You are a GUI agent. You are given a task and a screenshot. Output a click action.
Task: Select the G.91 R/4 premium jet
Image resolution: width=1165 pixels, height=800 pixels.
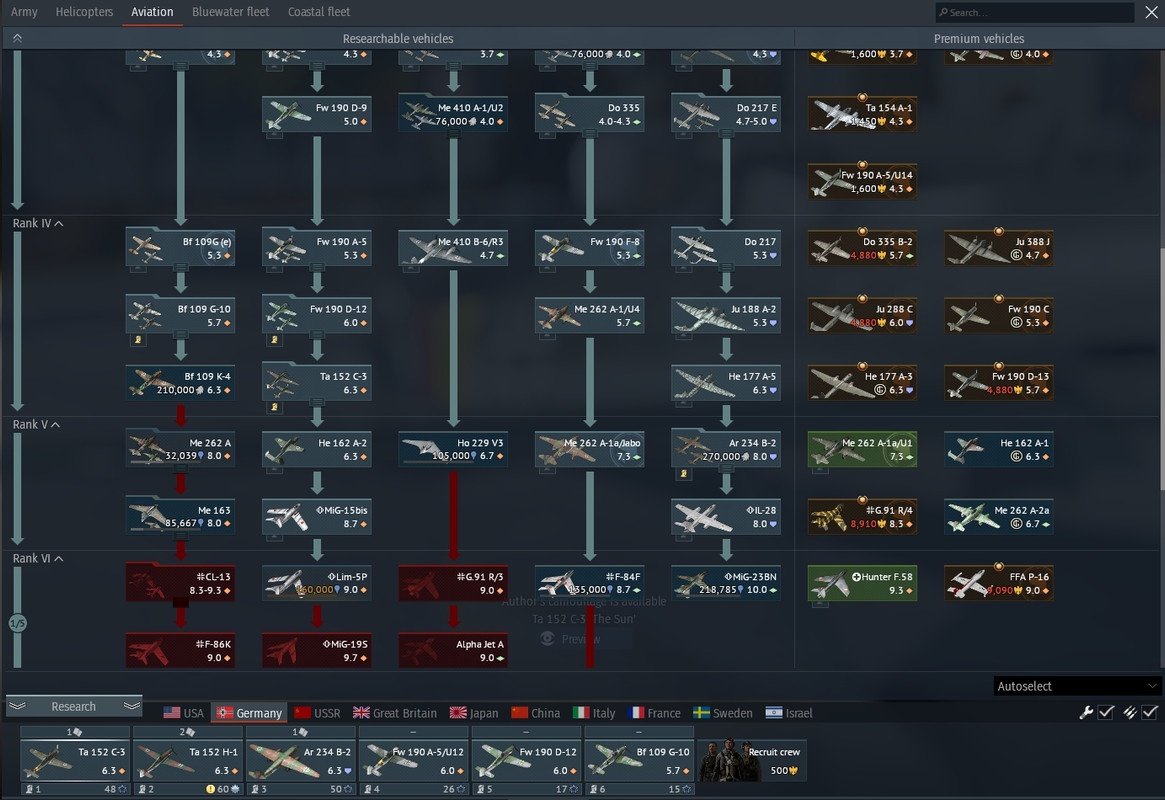862,516
